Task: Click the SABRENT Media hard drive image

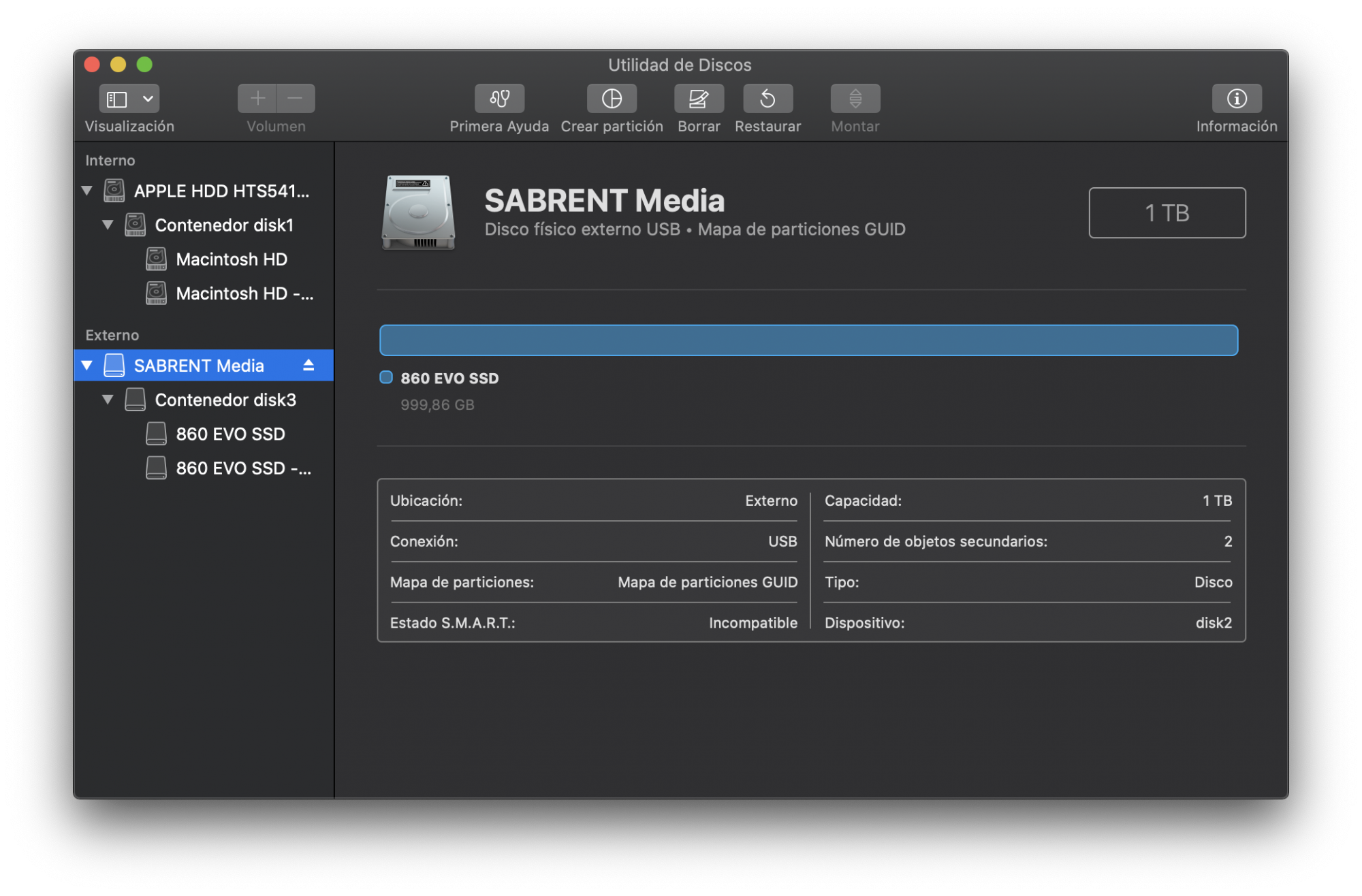Action: (418, 212)
